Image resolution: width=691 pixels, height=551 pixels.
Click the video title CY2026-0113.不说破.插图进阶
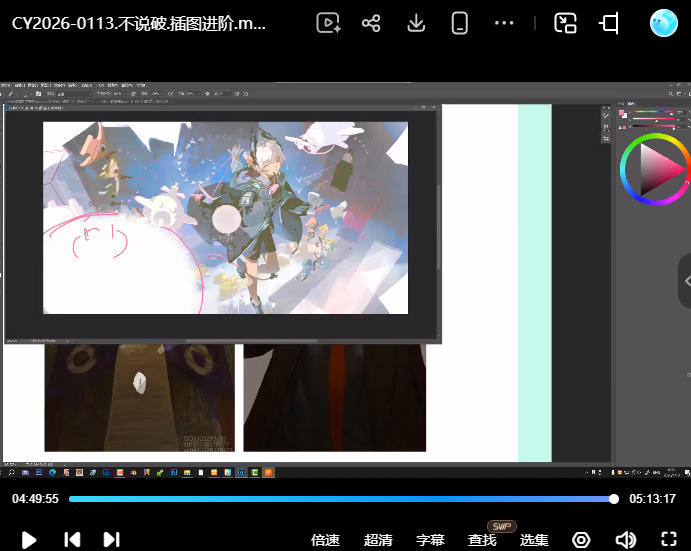[138, 23]
